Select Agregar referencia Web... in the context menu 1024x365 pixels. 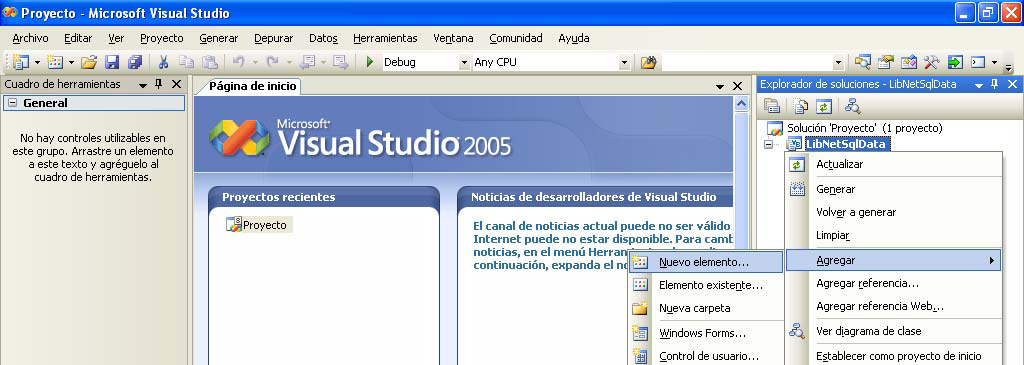(x=893, y=306)
